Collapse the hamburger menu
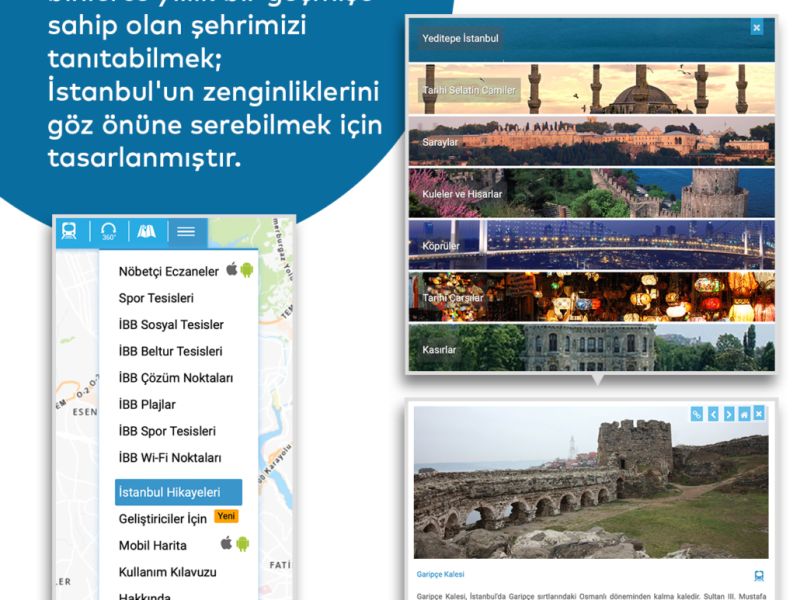800x600 pixels. [x=186, y=231]
